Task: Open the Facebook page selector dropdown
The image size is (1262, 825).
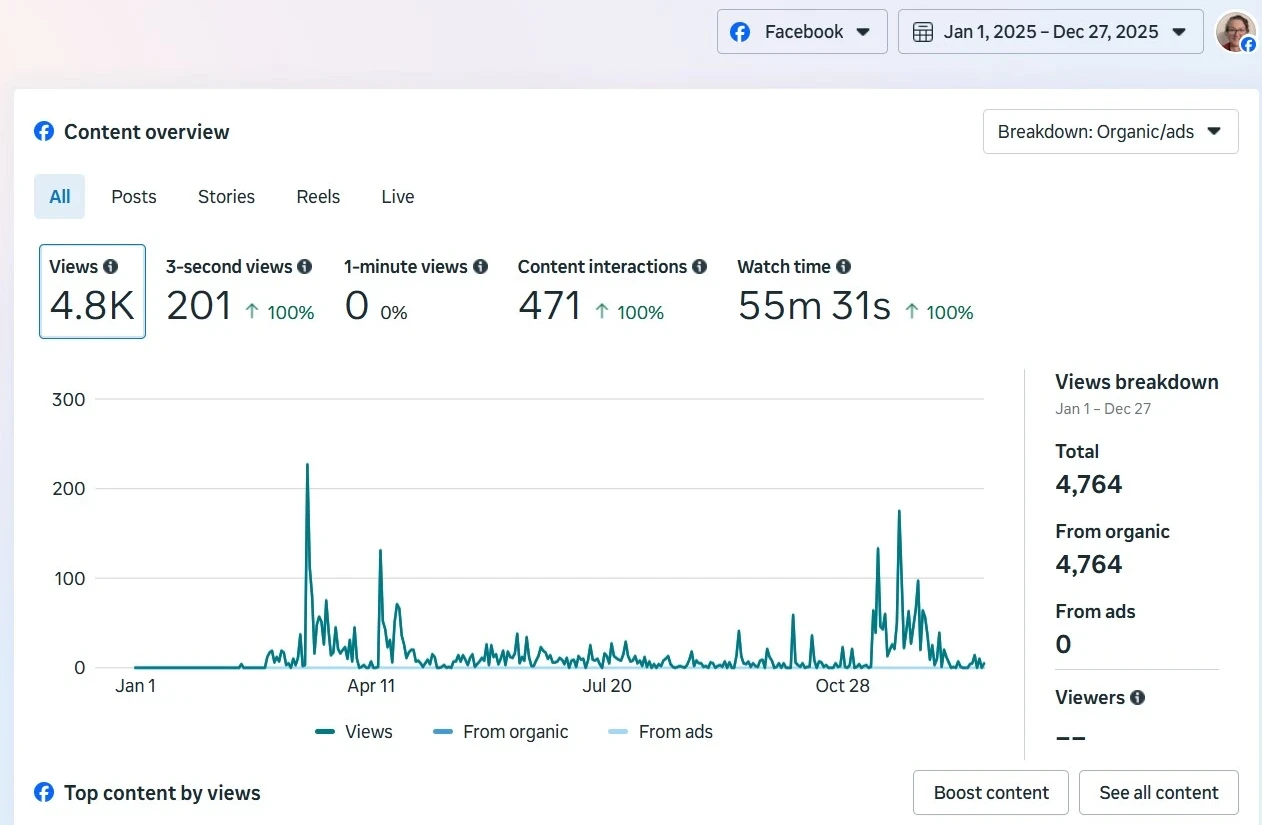Action: pos(801,31)
